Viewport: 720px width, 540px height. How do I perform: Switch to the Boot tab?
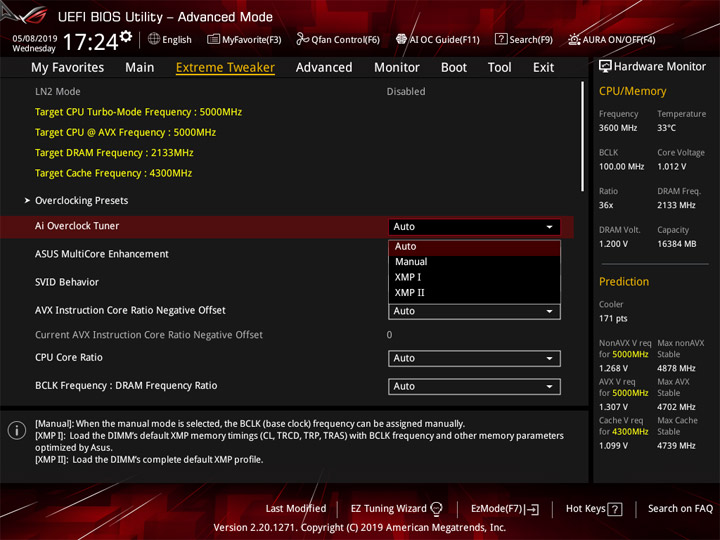pos(454,68)
